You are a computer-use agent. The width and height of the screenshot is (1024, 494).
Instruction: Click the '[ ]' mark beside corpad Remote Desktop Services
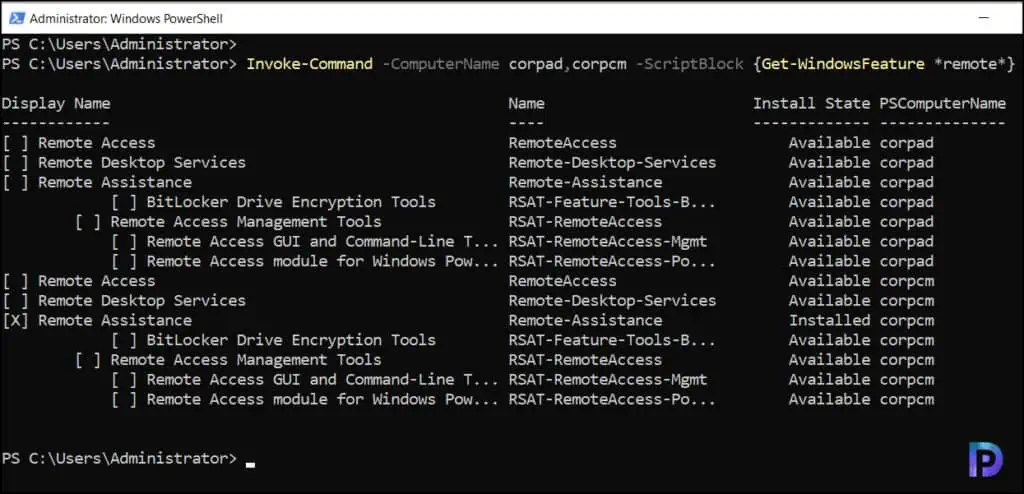15,162
